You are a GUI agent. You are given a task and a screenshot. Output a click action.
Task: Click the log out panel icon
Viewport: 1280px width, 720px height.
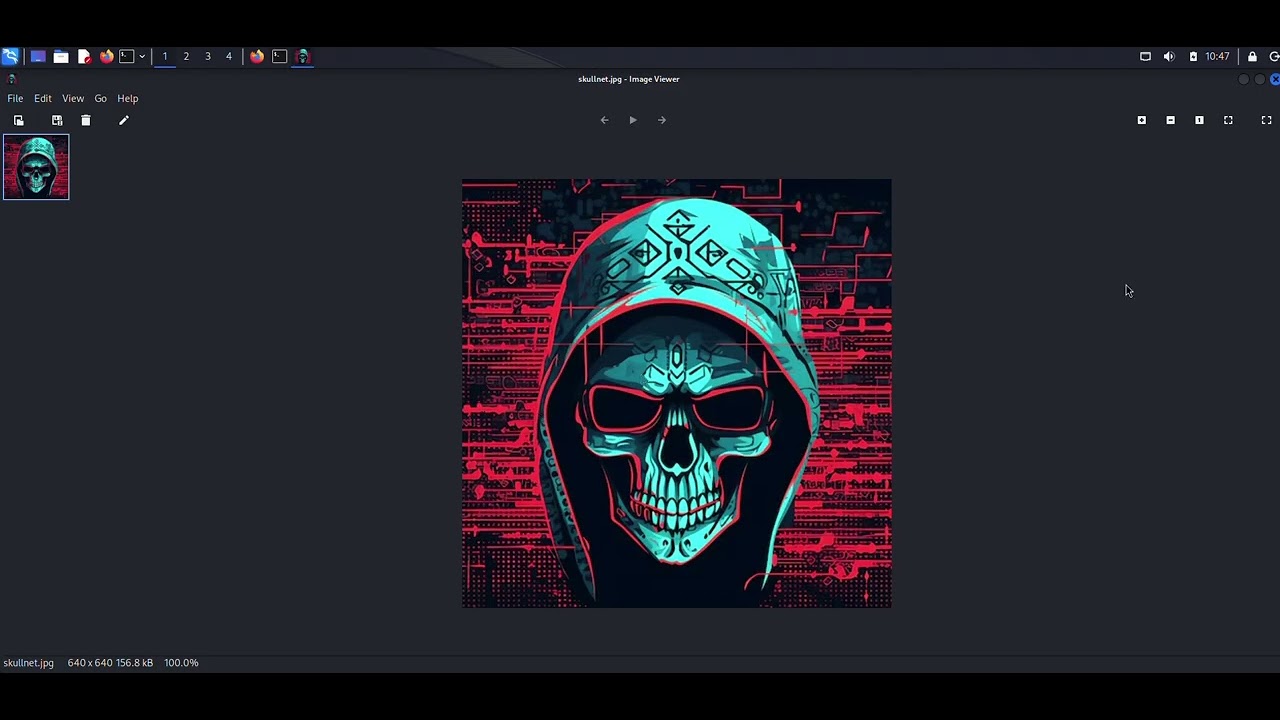[1274, 56]
